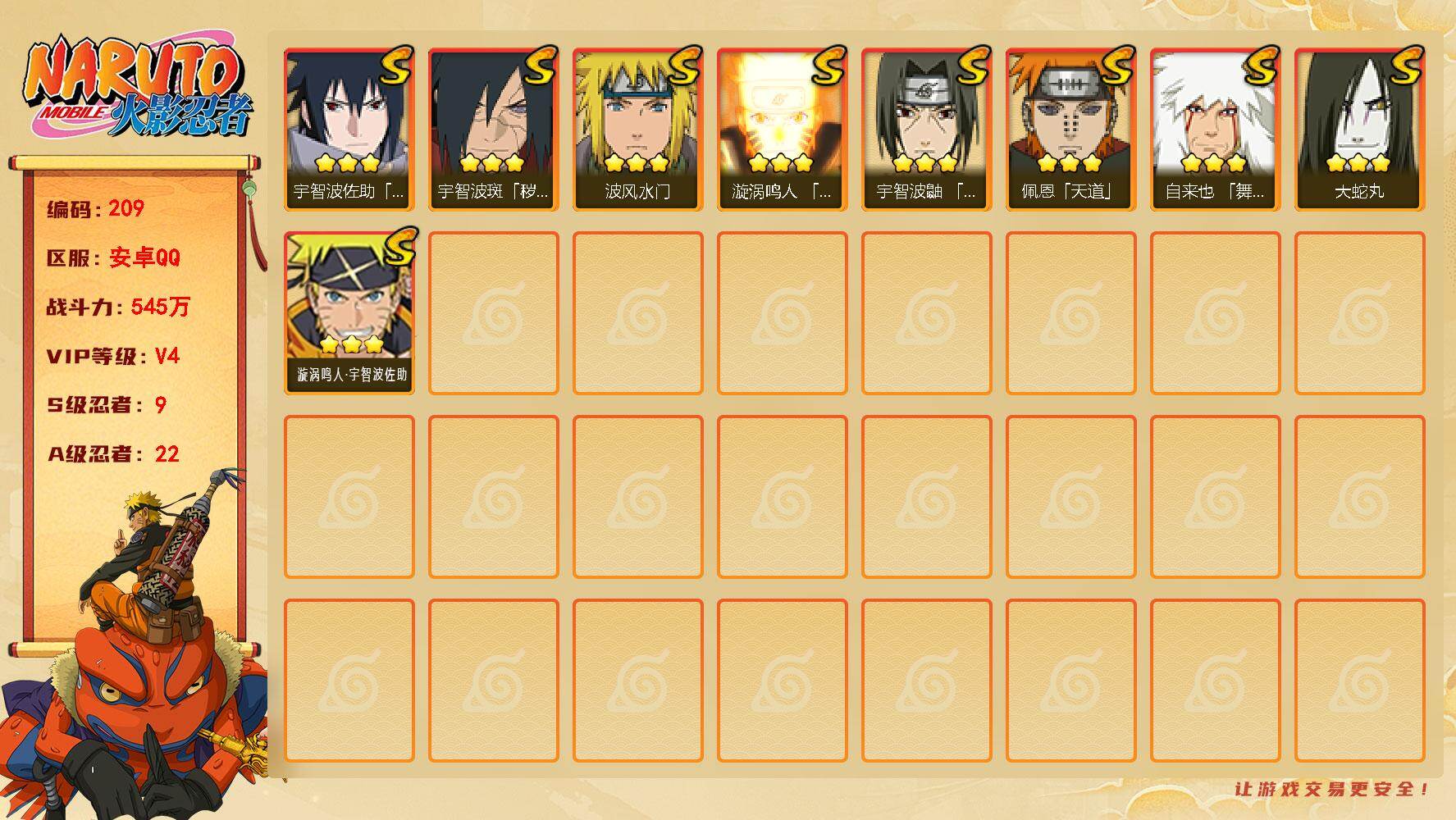1456x820 pixels.
Task: Open the 大蛇丸 ninja card
Action: pos(1360,130)
